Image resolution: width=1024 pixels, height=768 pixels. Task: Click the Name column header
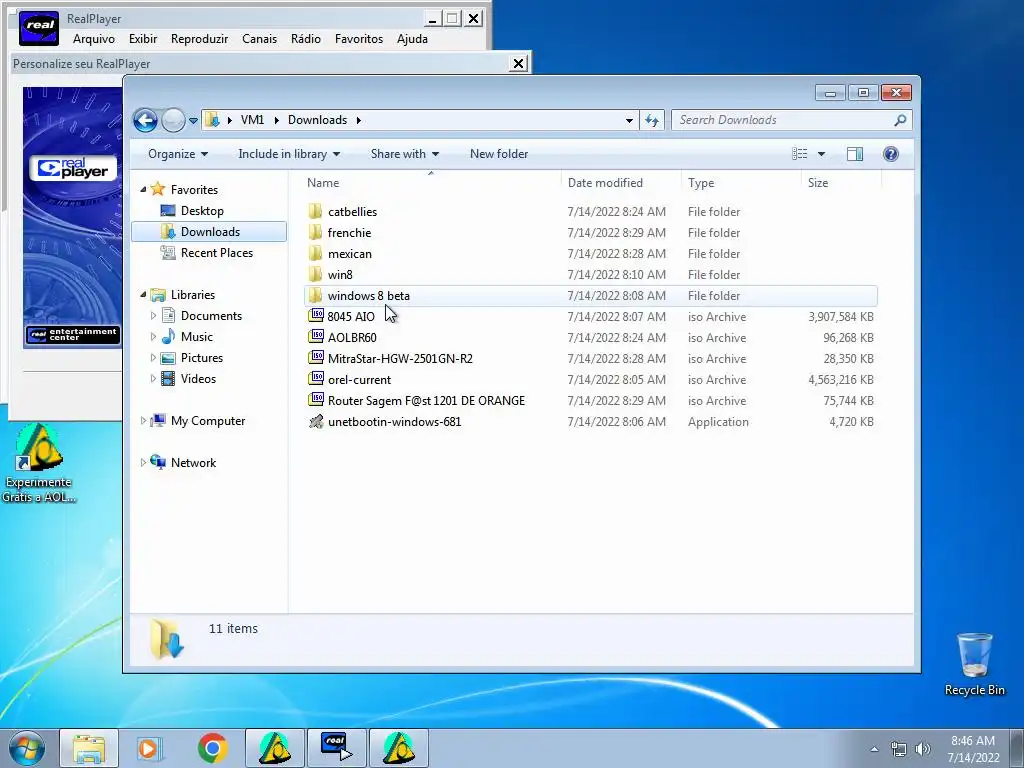(431, 183)
